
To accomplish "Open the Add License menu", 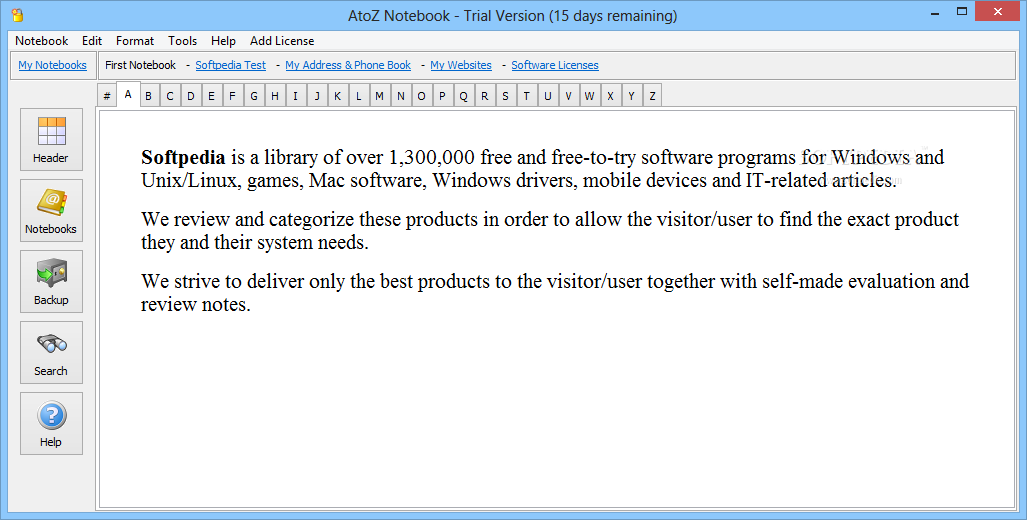I will coord(282,41).
